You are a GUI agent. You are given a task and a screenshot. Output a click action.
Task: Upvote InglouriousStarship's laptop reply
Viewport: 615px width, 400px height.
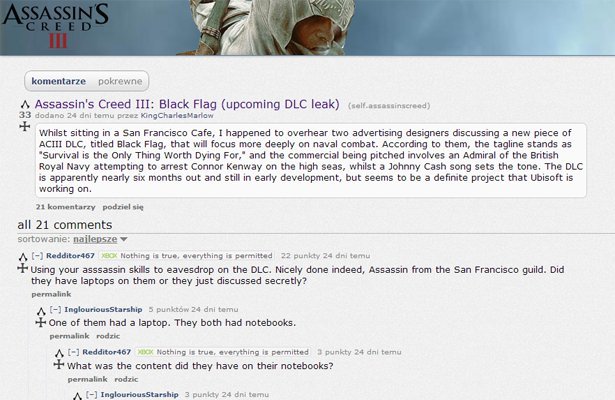(x=41, y=311)
